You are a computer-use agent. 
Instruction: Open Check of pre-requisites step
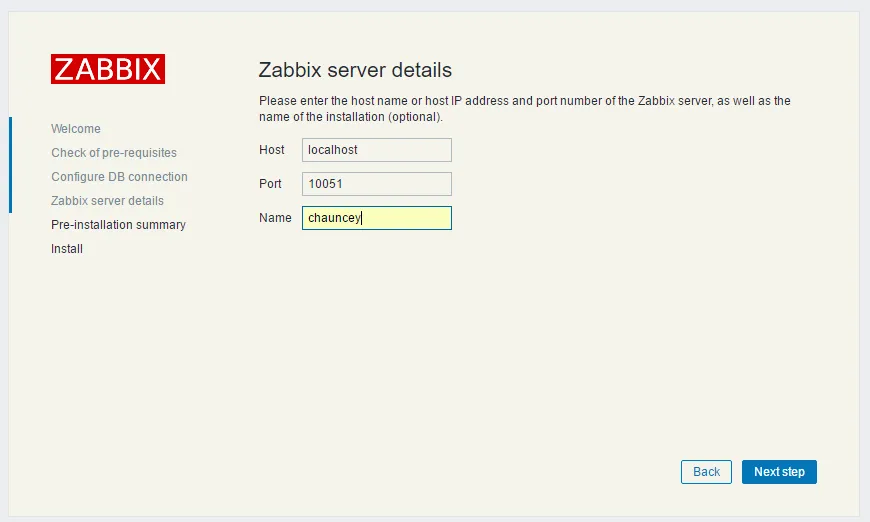(x=114, y=153)
